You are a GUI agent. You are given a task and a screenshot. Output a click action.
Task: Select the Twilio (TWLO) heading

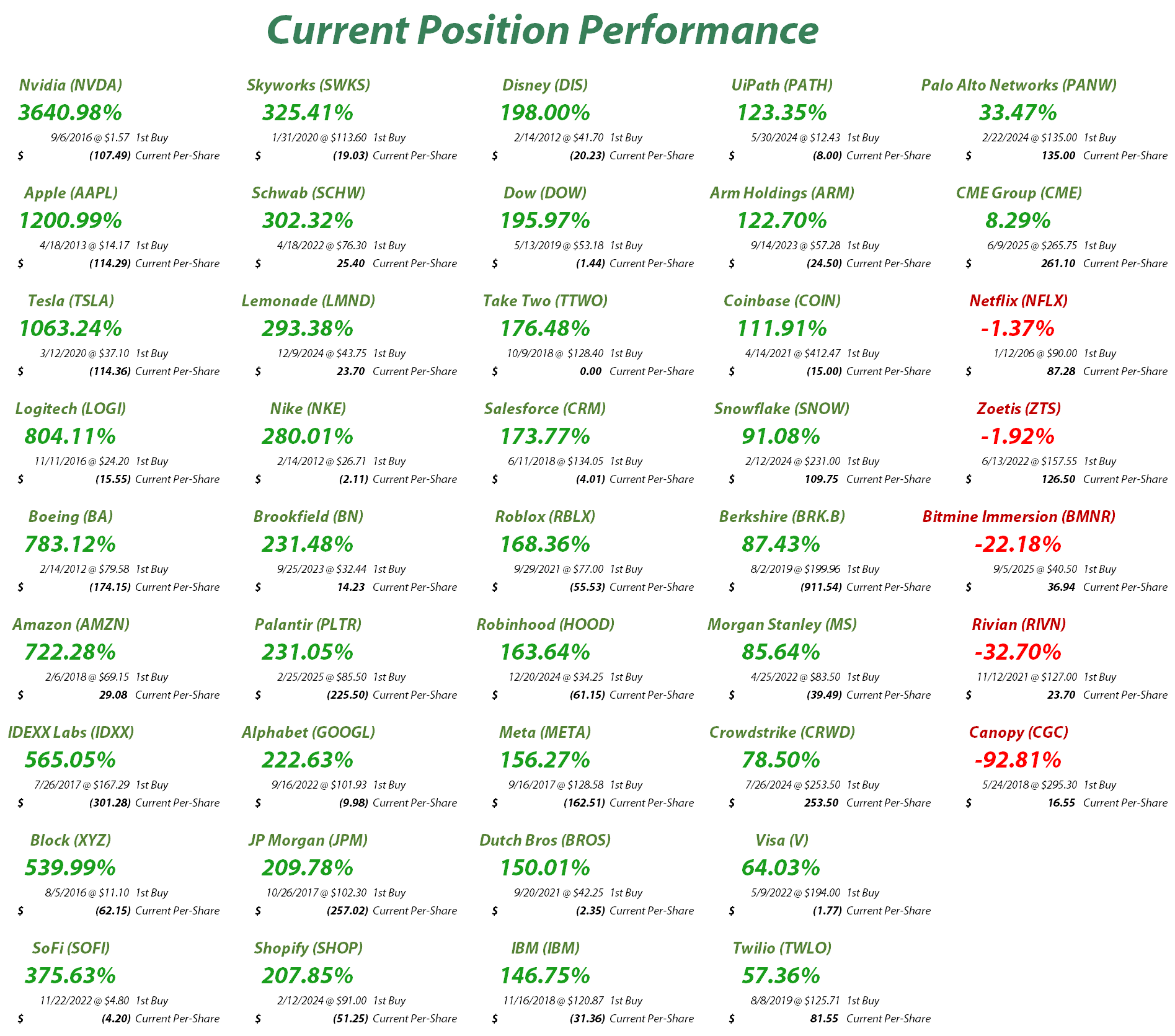pos(782,948)
